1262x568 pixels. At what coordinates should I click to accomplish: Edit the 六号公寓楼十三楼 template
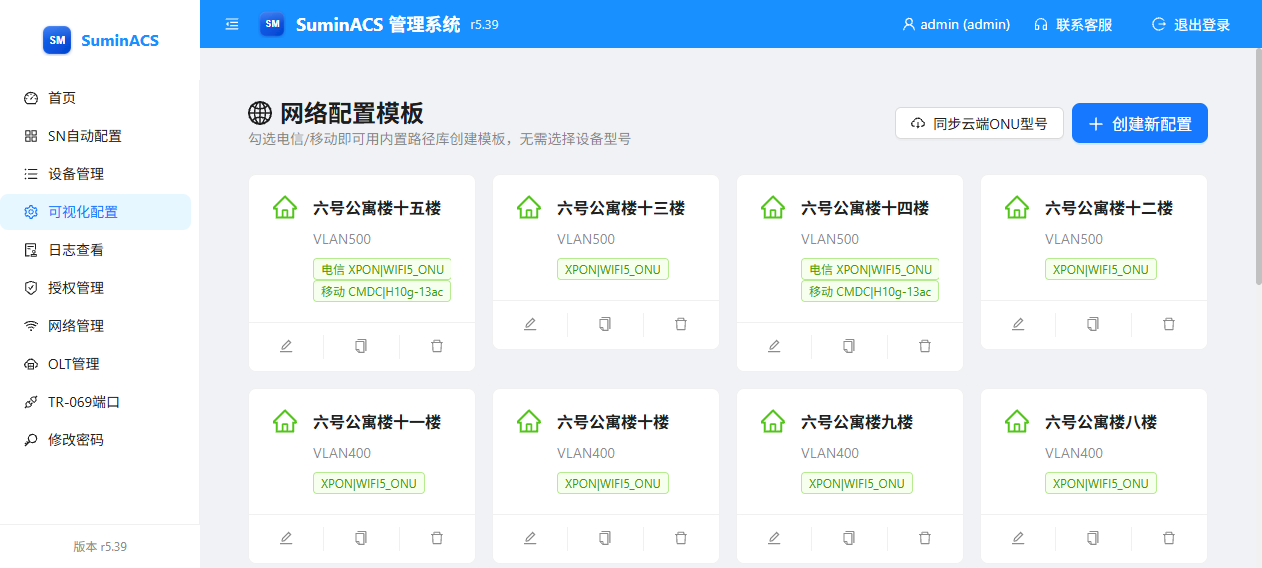point(530,324)
